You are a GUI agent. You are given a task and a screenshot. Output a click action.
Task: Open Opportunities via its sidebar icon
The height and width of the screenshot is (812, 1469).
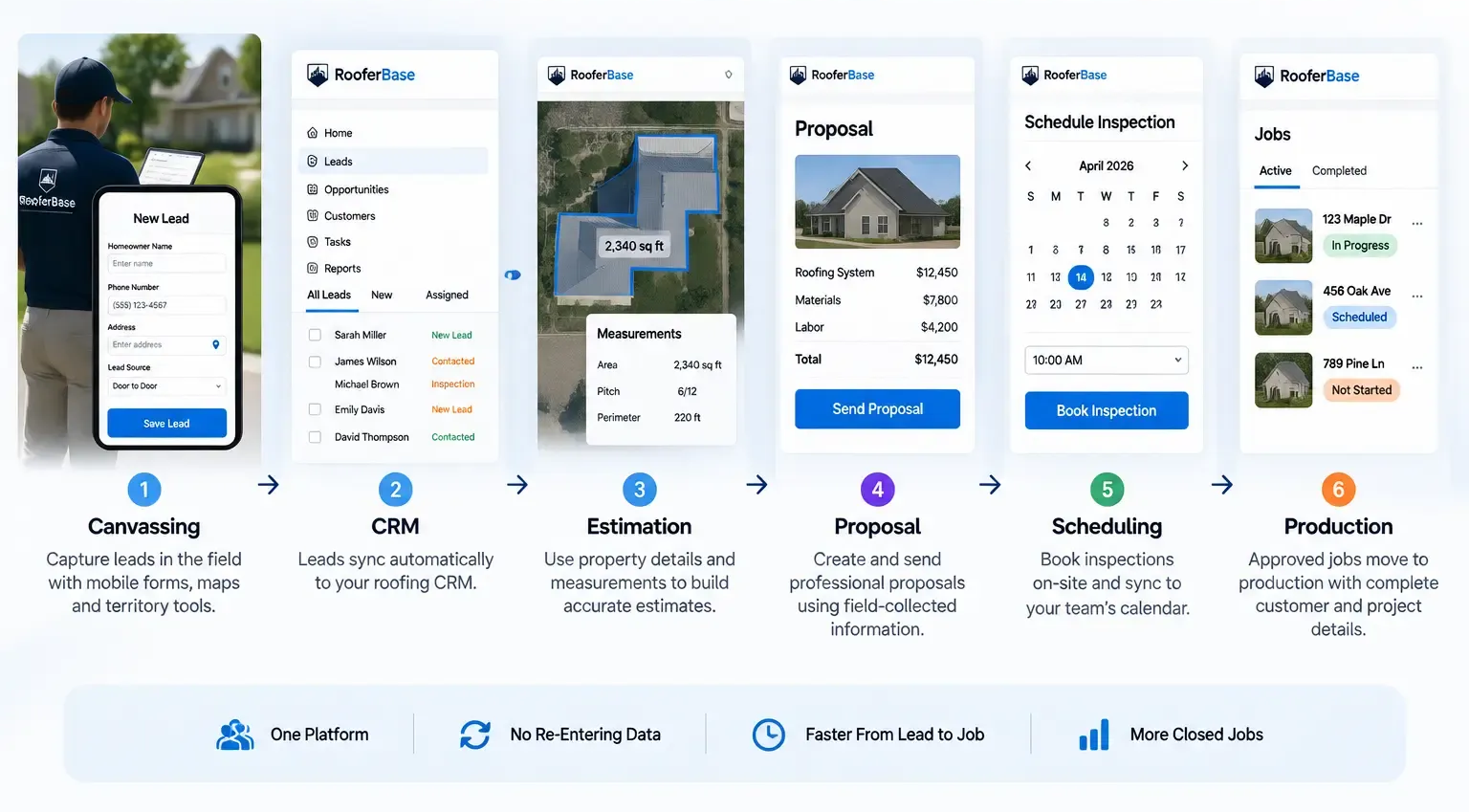point(312,189)
